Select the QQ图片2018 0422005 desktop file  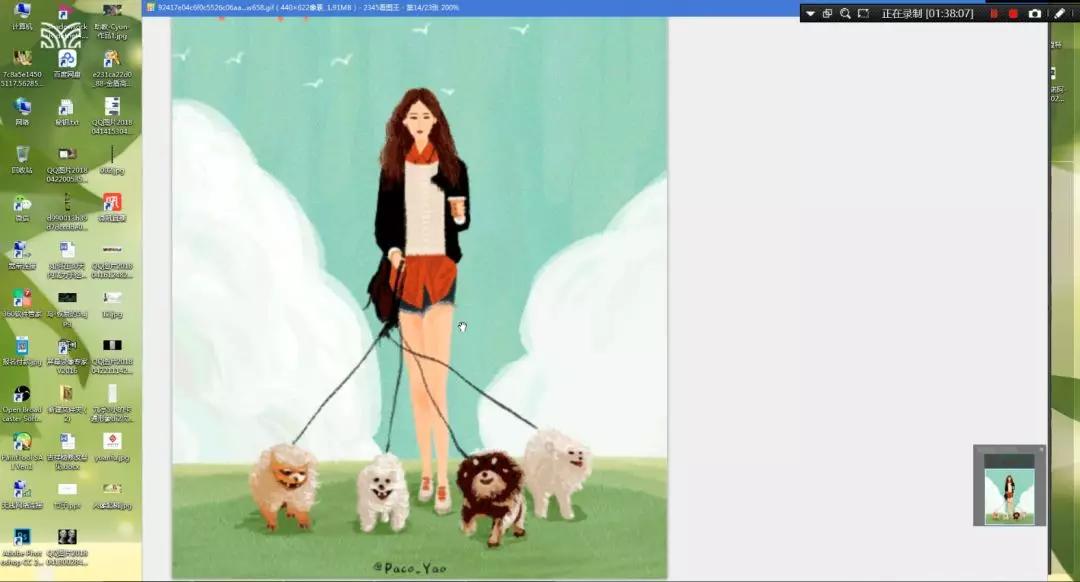67,165
